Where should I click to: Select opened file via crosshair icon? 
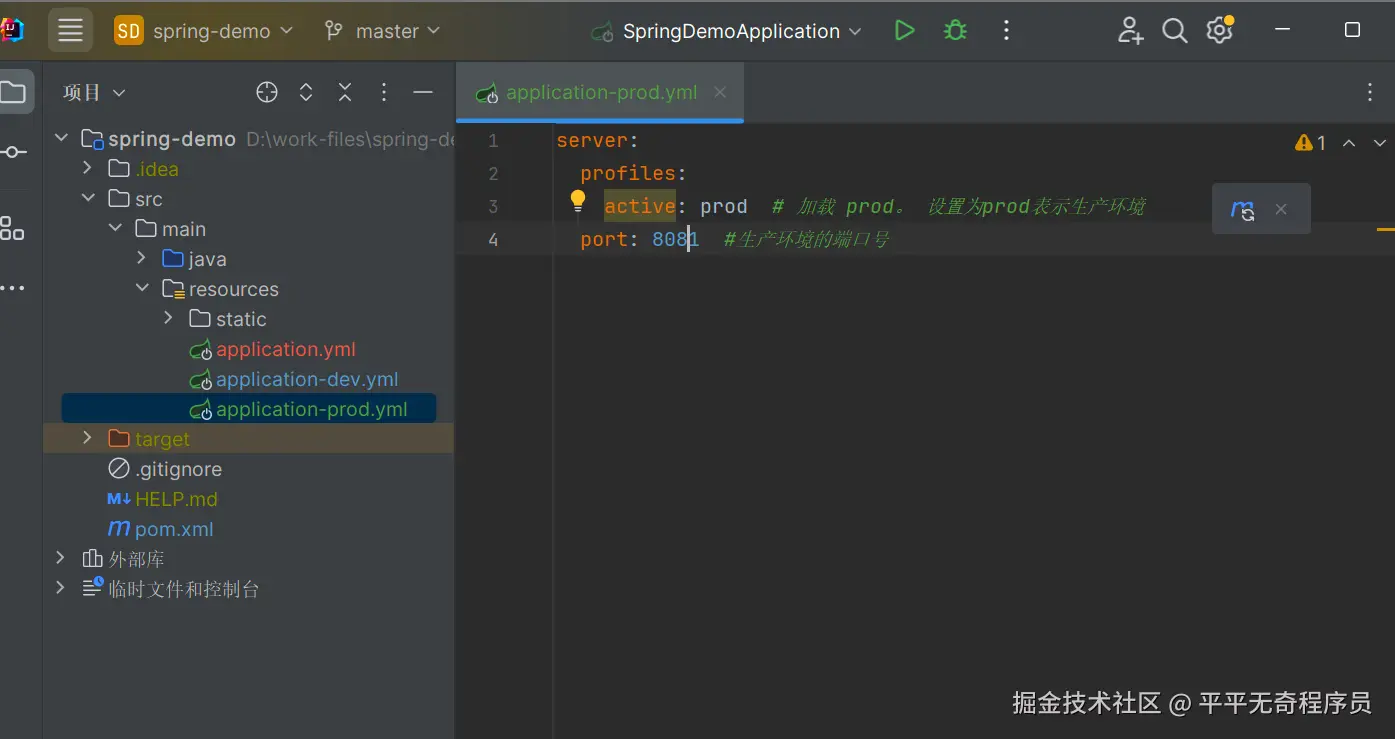coord(267,93)
